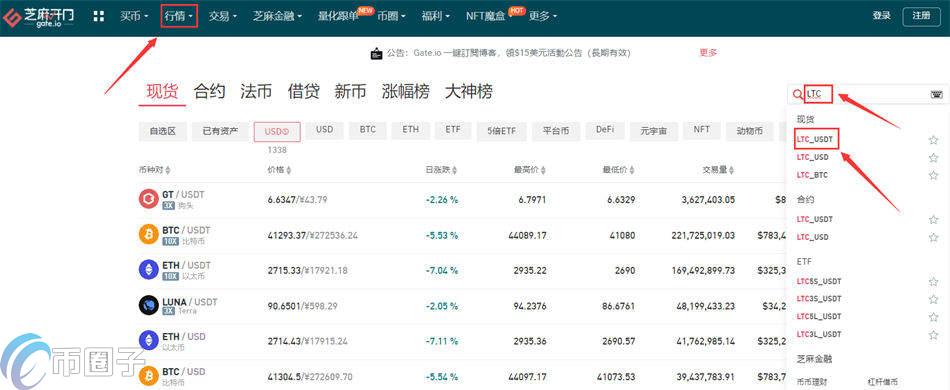Sort by 交易量 column
Image resolution: width=950 pixels, height=390 pixels.
pos(719,170)
